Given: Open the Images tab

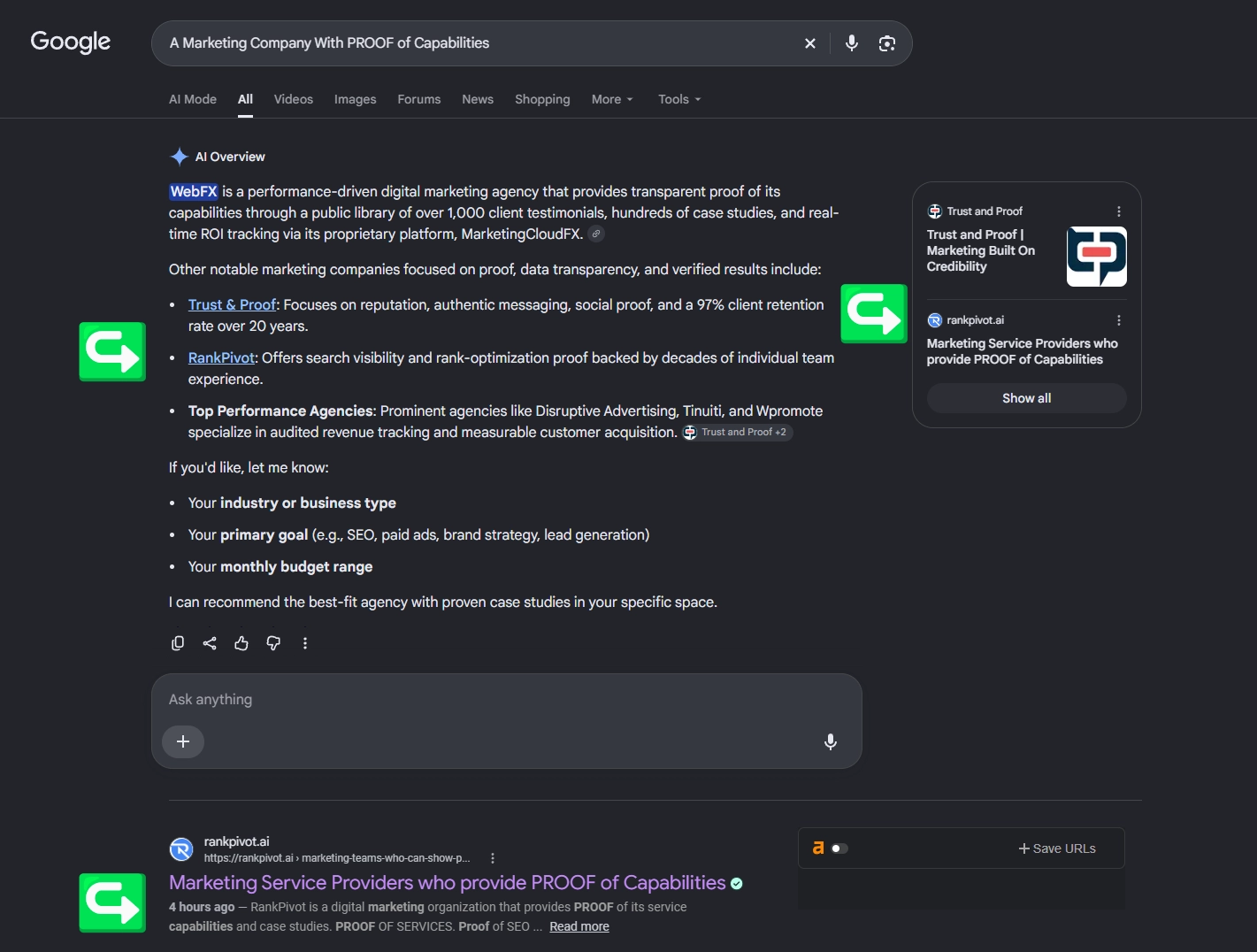Looking at the screenshot, I should coord(355,99).
